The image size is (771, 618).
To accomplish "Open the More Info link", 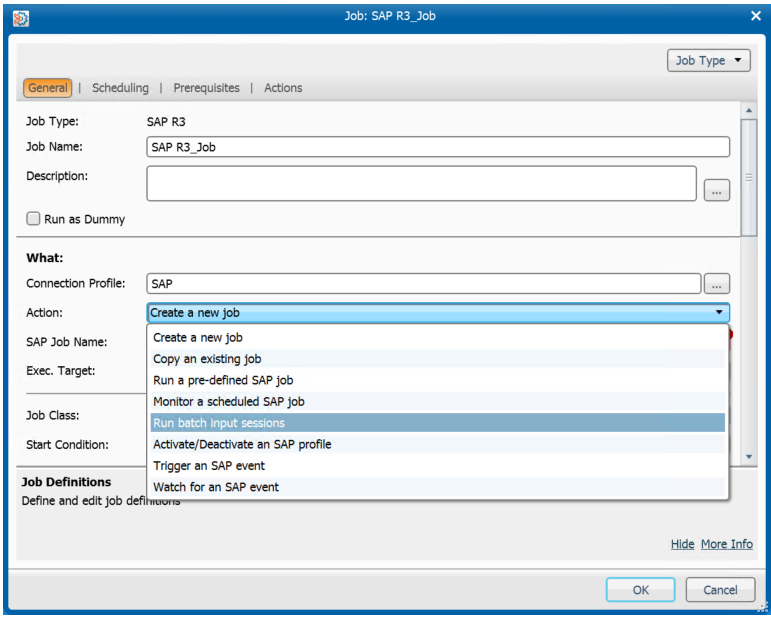I will point(727,544).
